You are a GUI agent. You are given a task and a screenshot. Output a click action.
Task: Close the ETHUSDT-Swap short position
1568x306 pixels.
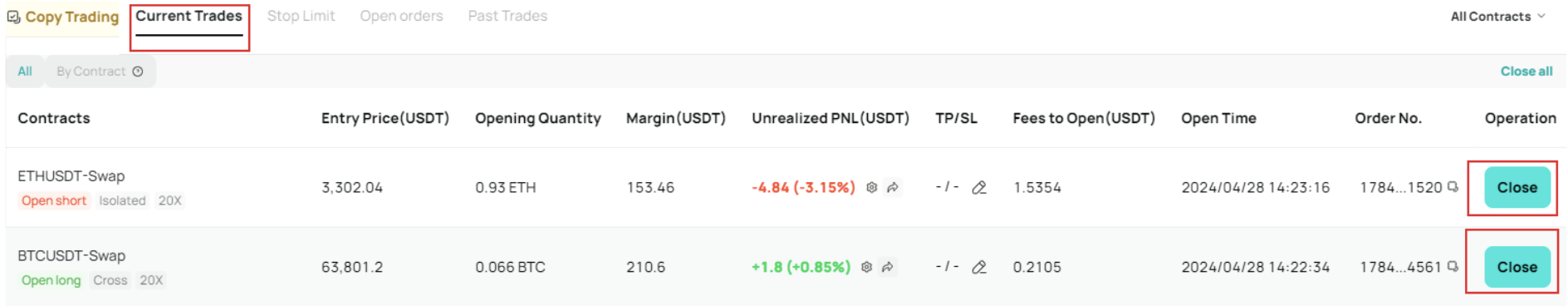(x=1517, y=188)
